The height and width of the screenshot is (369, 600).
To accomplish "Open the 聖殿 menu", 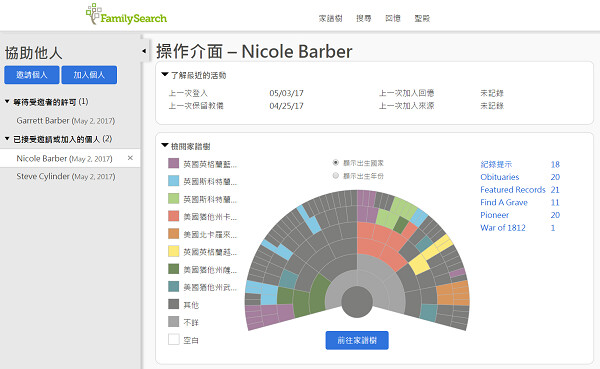I will point(422,18).
